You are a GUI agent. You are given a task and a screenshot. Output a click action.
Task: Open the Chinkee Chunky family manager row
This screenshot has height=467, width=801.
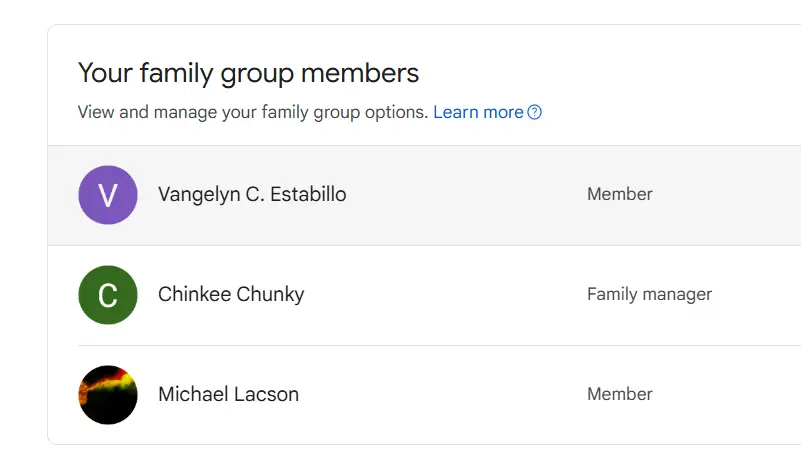tap(424, 295)
